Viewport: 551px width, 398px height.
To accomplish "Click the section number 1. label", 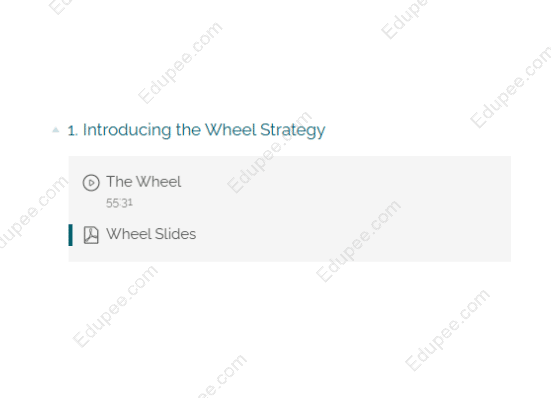I will click(x=72, y=131).
